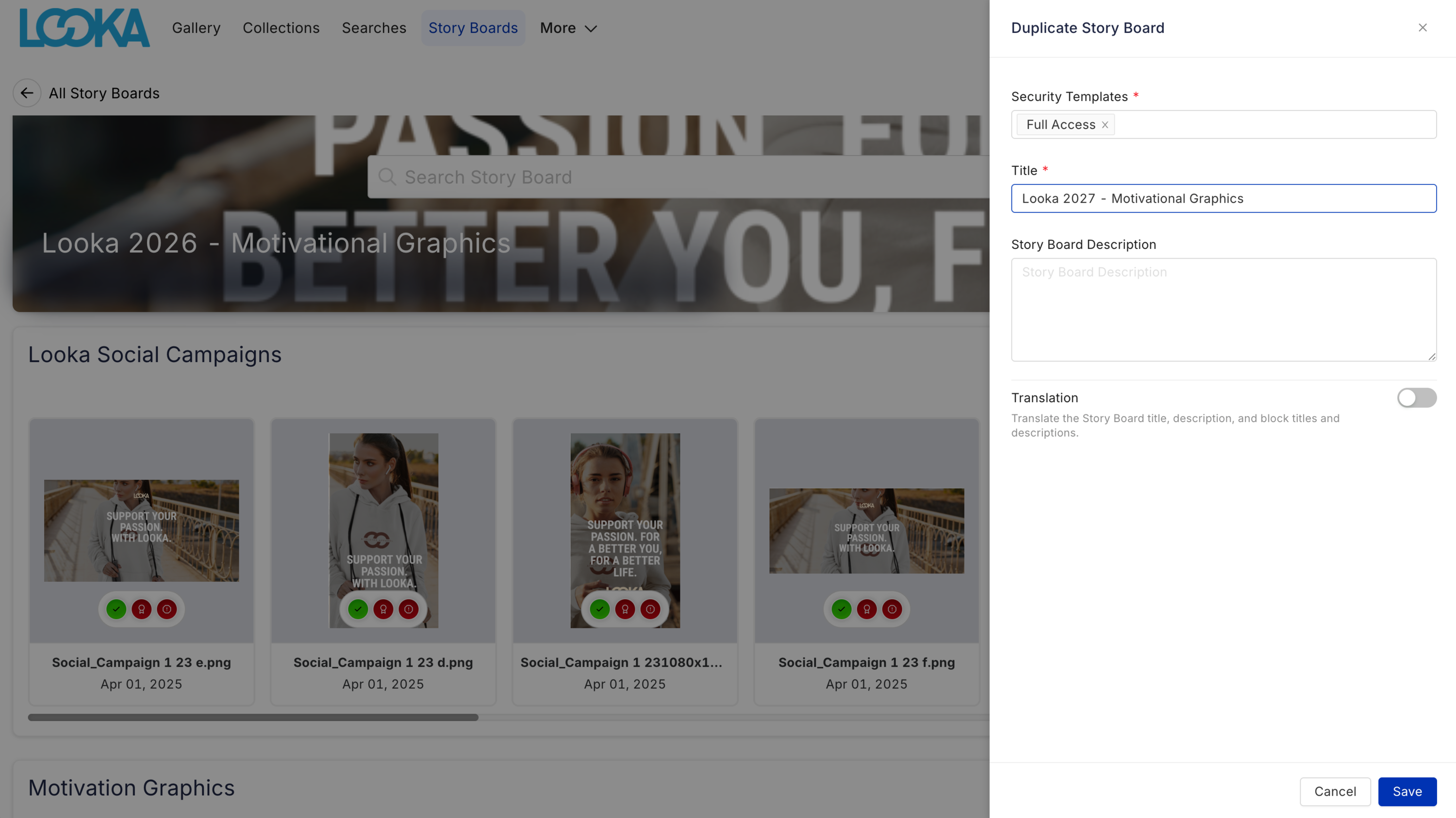Enable the Translation toggle
This screenshot has width=1456, height=818.
coord(1416,398)
